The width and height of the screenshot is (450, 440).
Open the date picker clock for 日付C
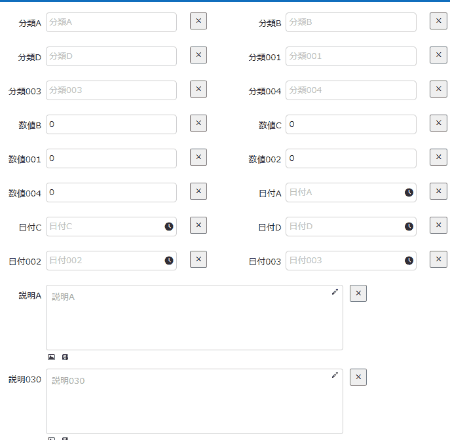[169, 226]
